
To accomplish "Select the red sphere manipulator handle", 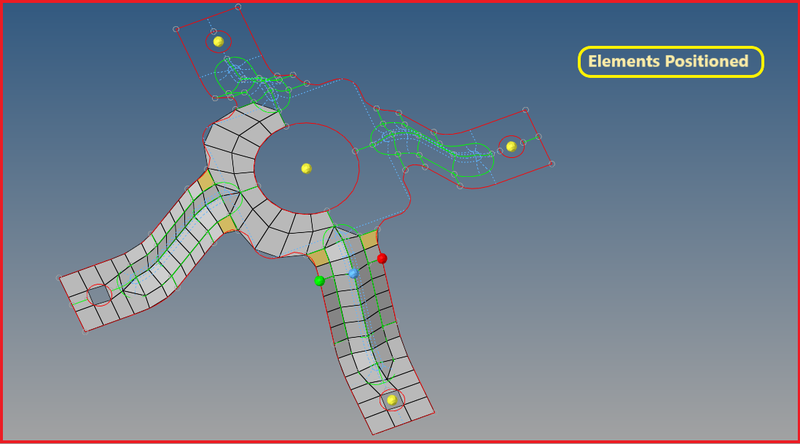I will pyautogui.click(x=382, y=258).
